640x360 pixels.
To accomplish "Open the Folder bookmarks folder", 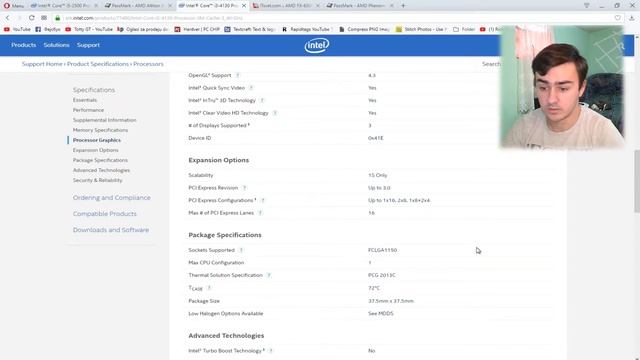I will (464, 29).
